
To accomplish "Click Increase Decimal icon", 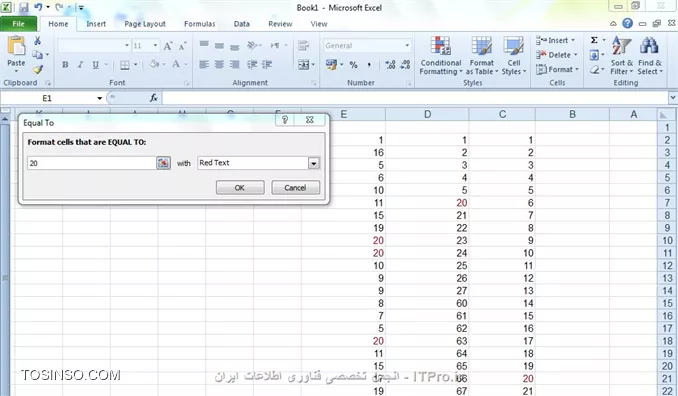I will pos(390,65).
